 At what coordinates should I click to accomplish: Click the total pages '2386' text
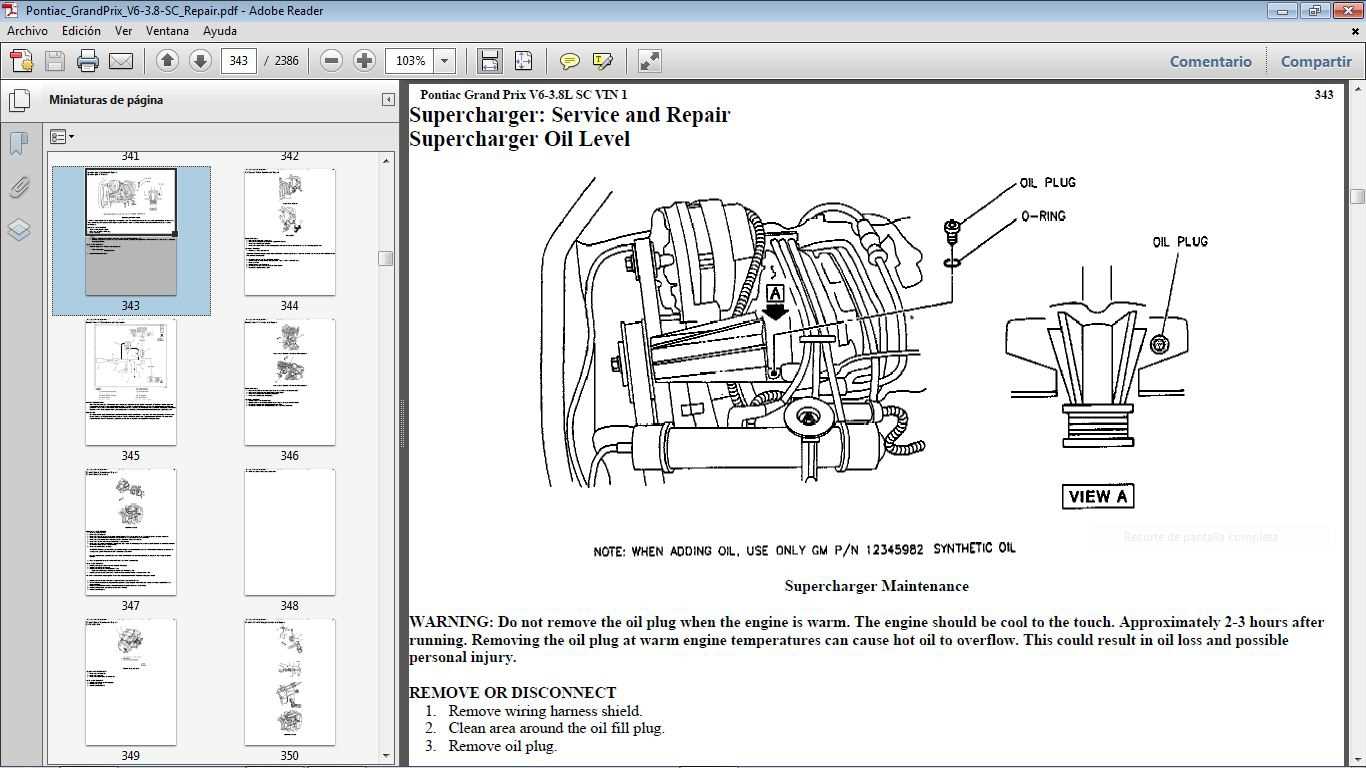tap(287, 61)
